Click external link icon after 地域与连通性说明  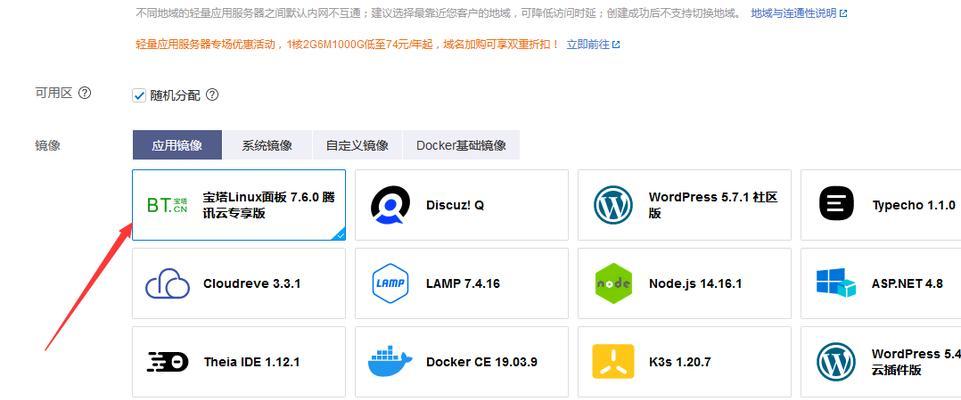(843, 13)
